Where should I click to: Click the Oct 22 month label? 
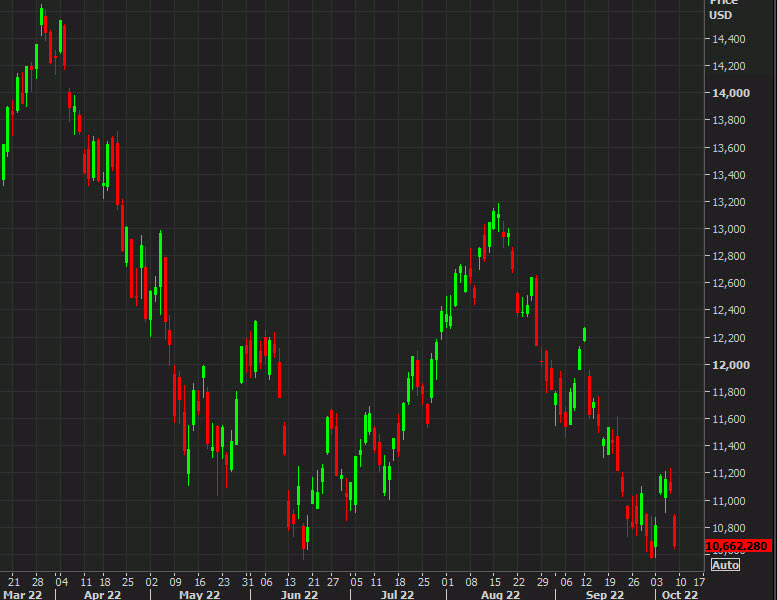click(680, 595)
